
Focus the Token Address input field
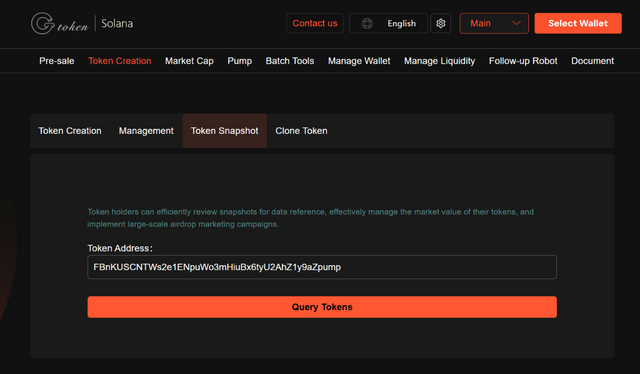tap(322, 267)
